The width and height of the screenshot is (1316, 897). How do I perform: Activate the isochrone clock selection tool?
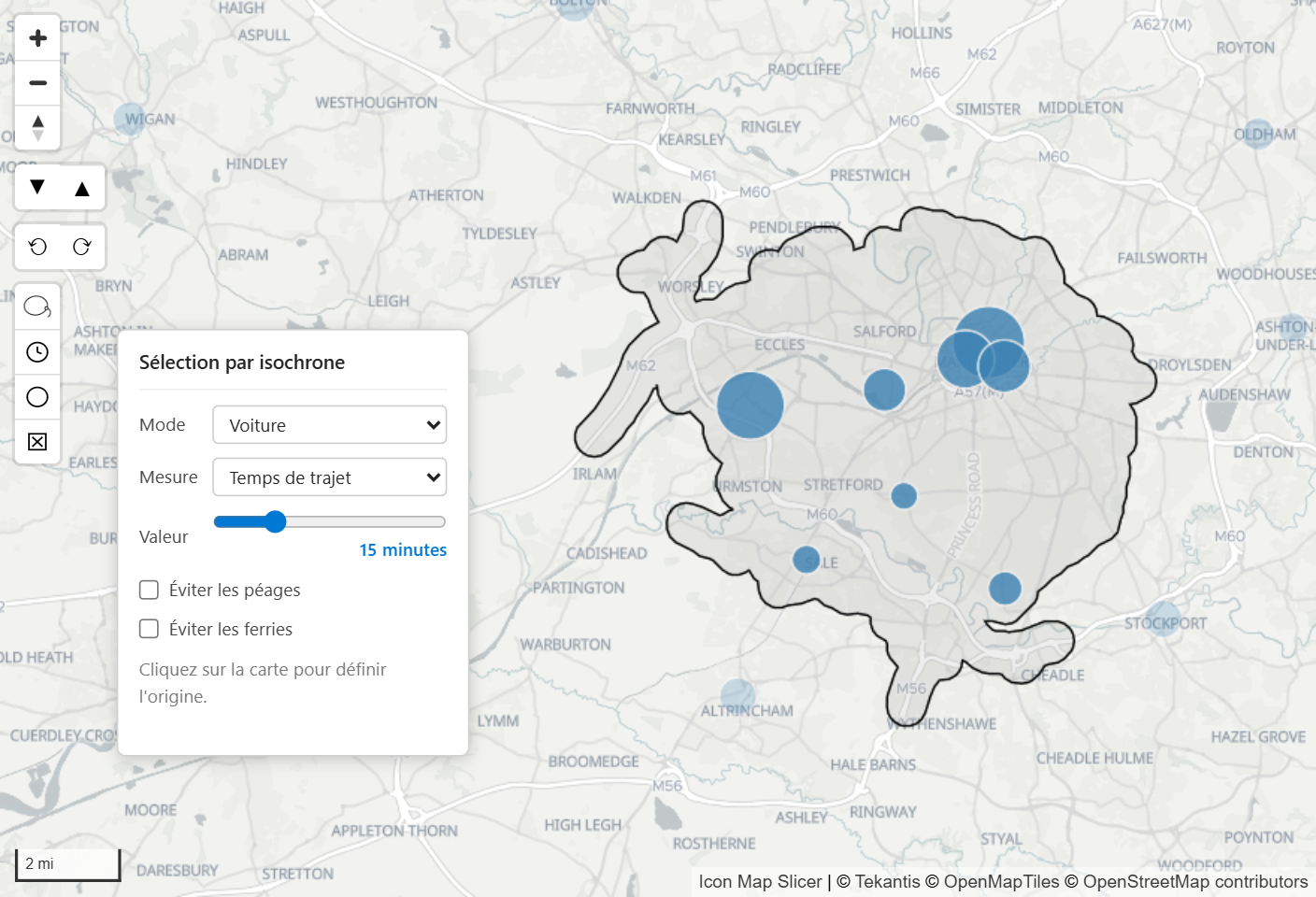pos(37,352)
